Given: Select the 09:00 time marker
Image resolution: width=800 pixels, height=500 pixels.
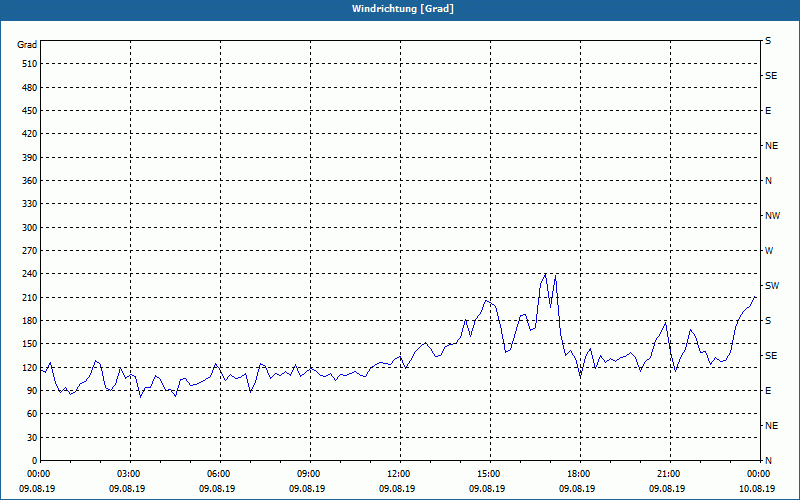Looking at the screenshot, I should (x=309, y=474).
